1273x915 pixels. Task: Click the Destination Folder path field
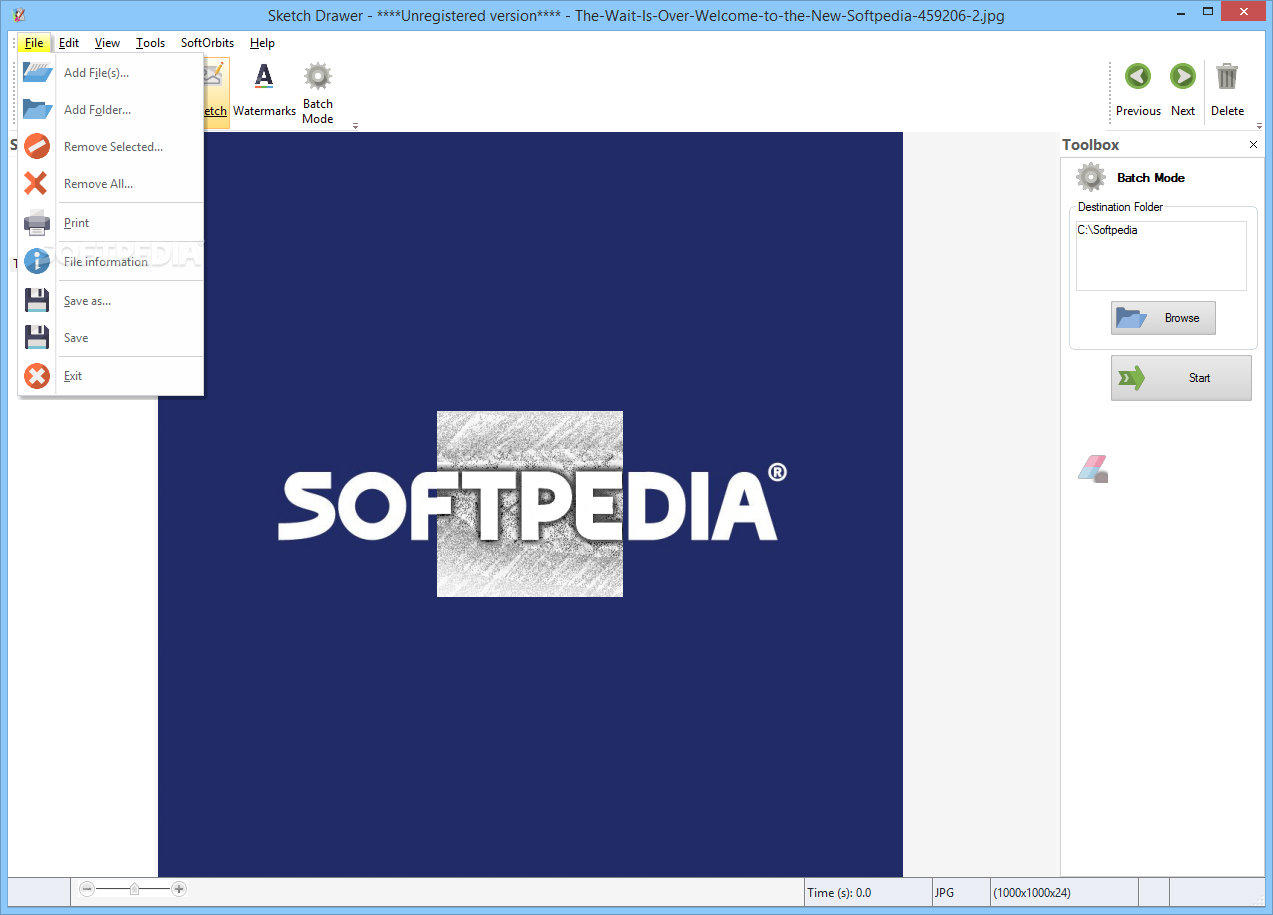click(x=1161, y=256)
